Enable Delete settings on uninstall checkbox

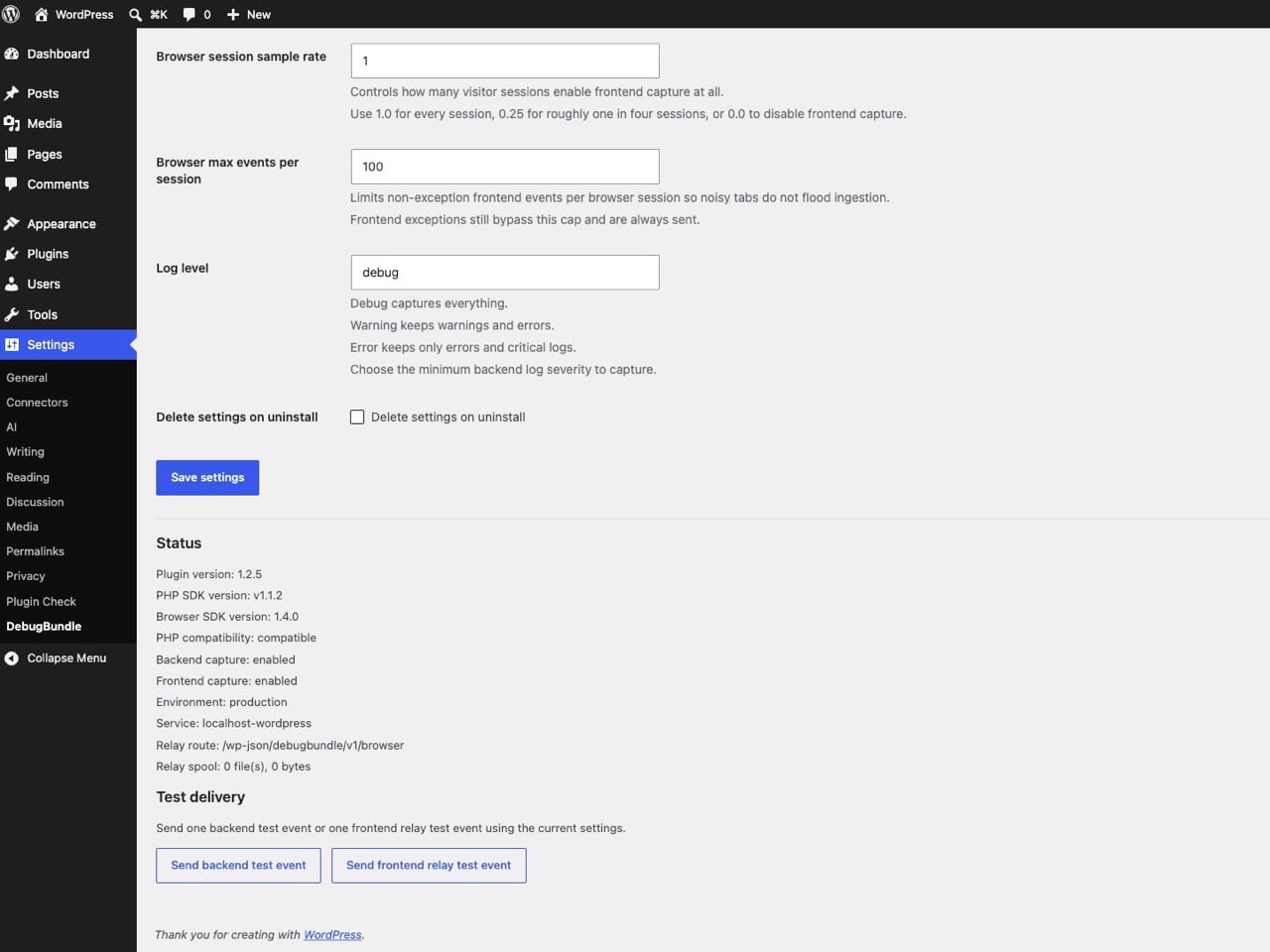click(357, 416)
